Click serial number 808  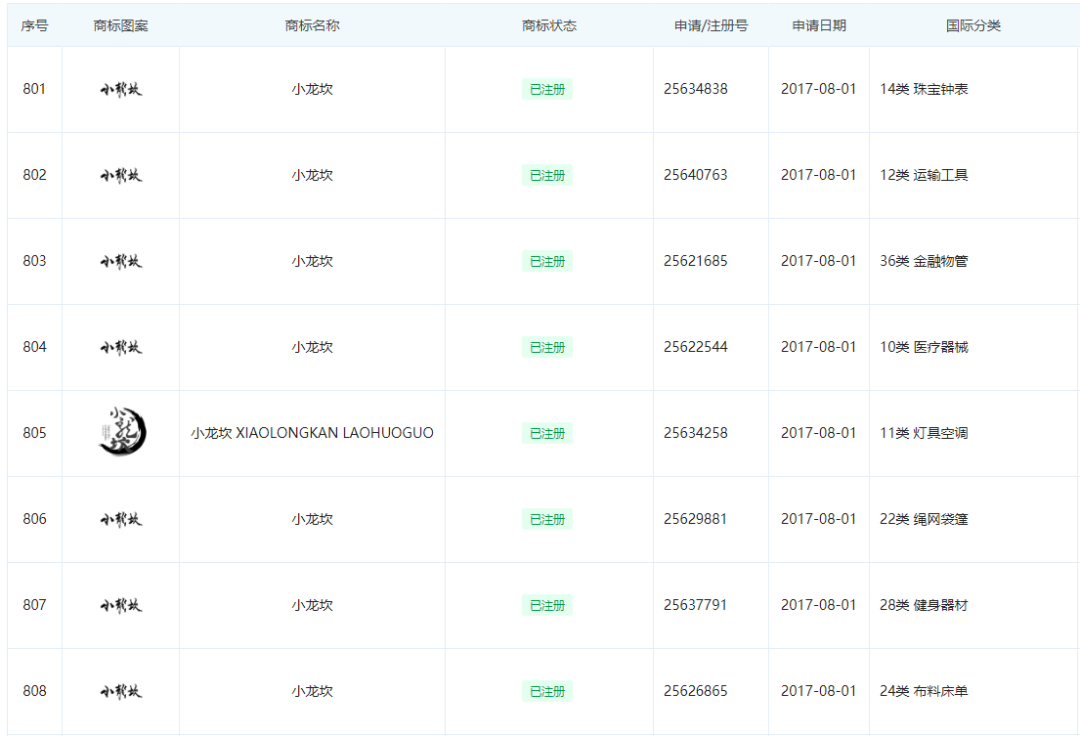34,691
